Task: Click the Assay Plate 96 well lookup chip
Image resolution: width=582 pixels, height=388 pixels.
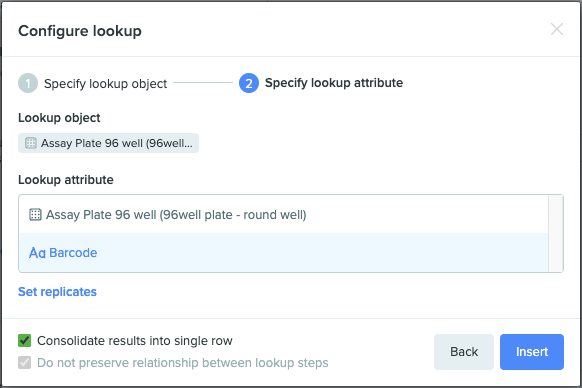Action: point(108,143)
